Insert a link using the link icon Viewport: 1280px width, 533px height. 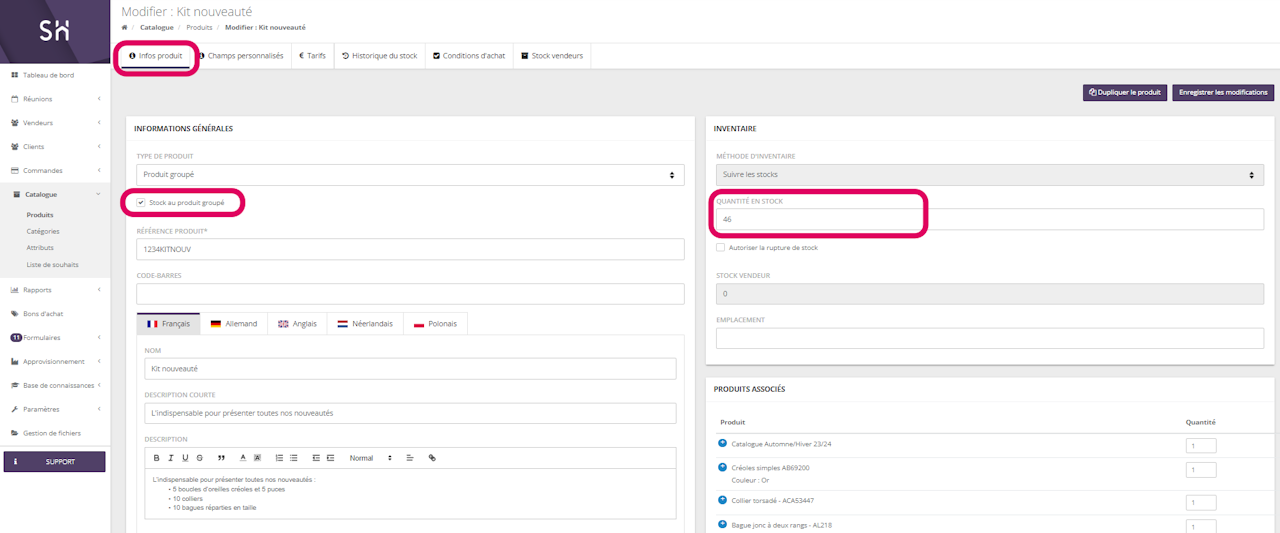click(432, 458)
